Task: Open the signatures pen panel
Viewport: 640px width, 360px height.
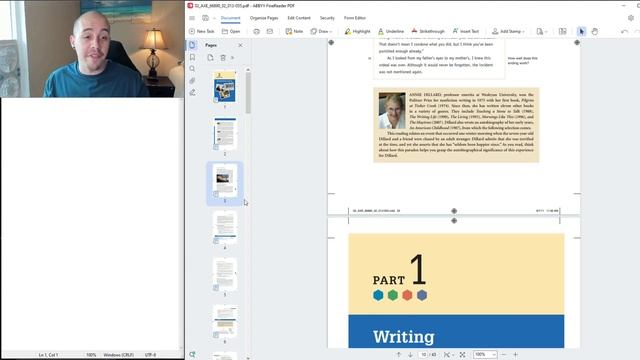Action: (192, 93)
